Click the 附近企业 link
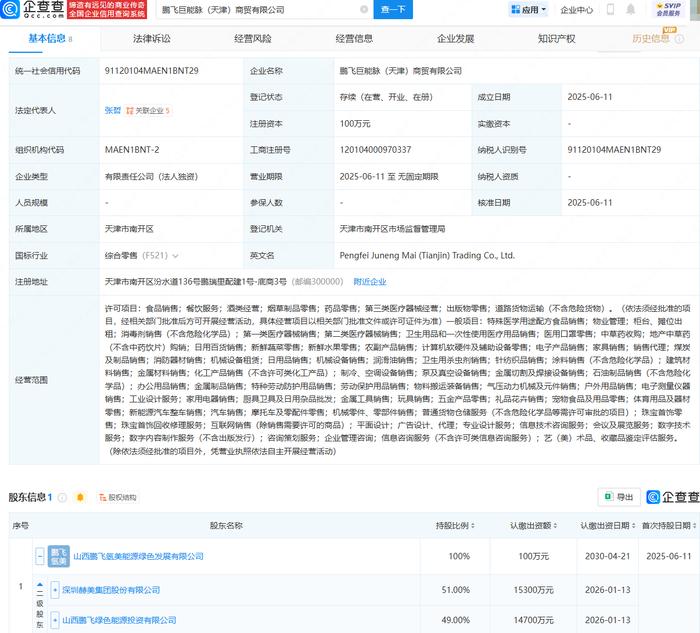The width and height of the screenshot is (700, 633). pyautogui.click(x=370, y=282)
